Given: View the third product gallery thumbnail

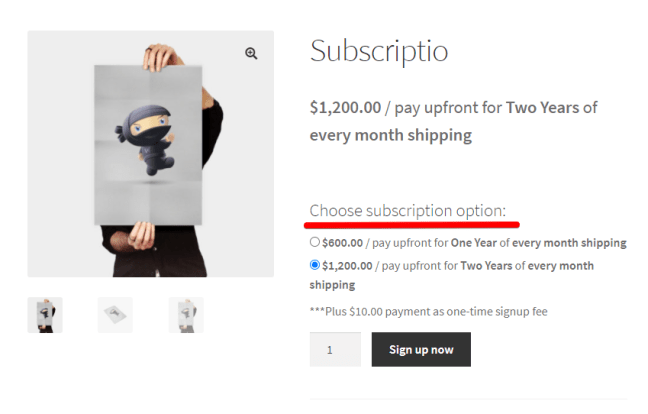Looking at the screenshot, I should tap(186, 314).
